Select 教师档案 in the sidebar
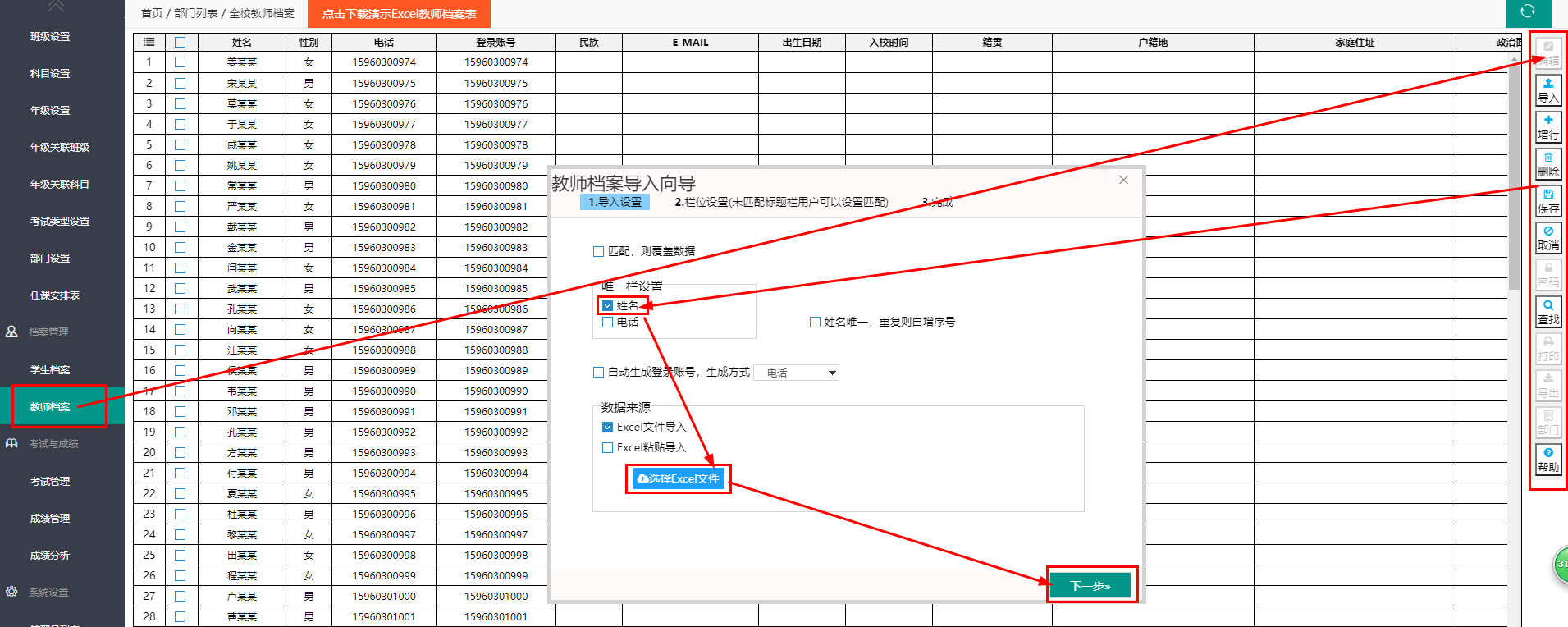The image size is (1568, 627). (50, 407)
